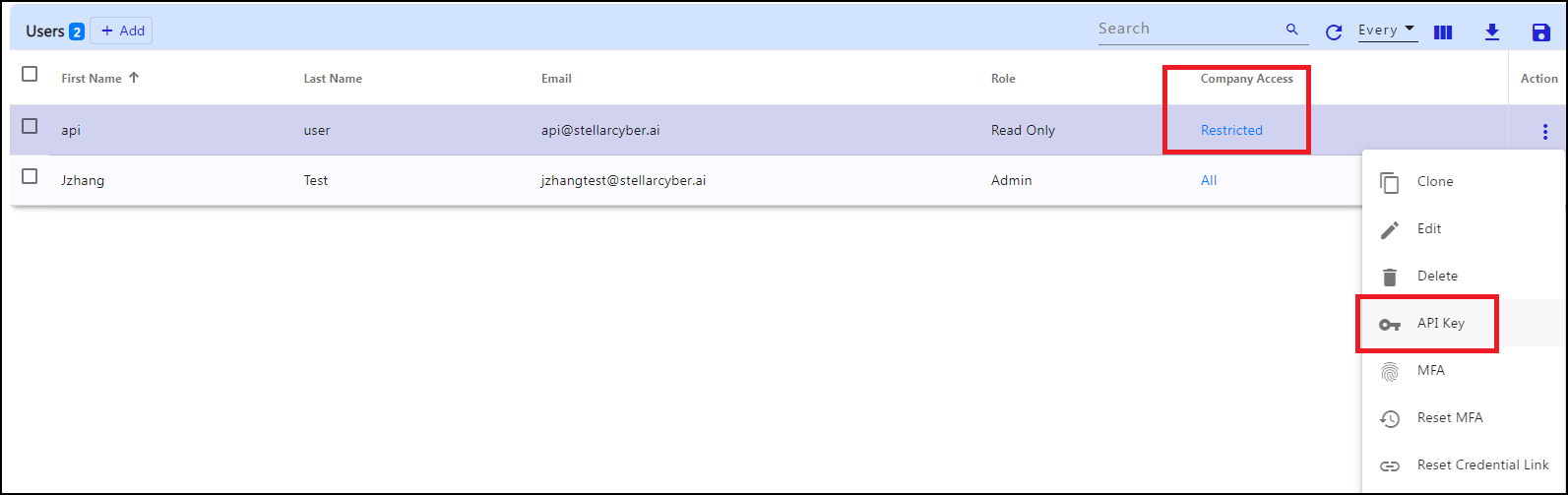This screenshot has width=1568, height=495.
Task: Click the save floppy disk icon
Action: click(1541, 31)
